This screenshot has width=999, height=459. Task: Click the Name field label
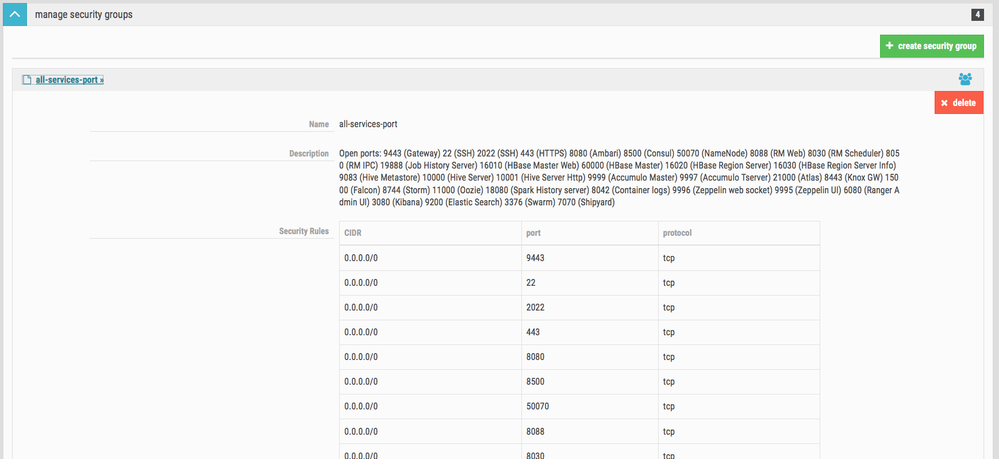(319, 124)
